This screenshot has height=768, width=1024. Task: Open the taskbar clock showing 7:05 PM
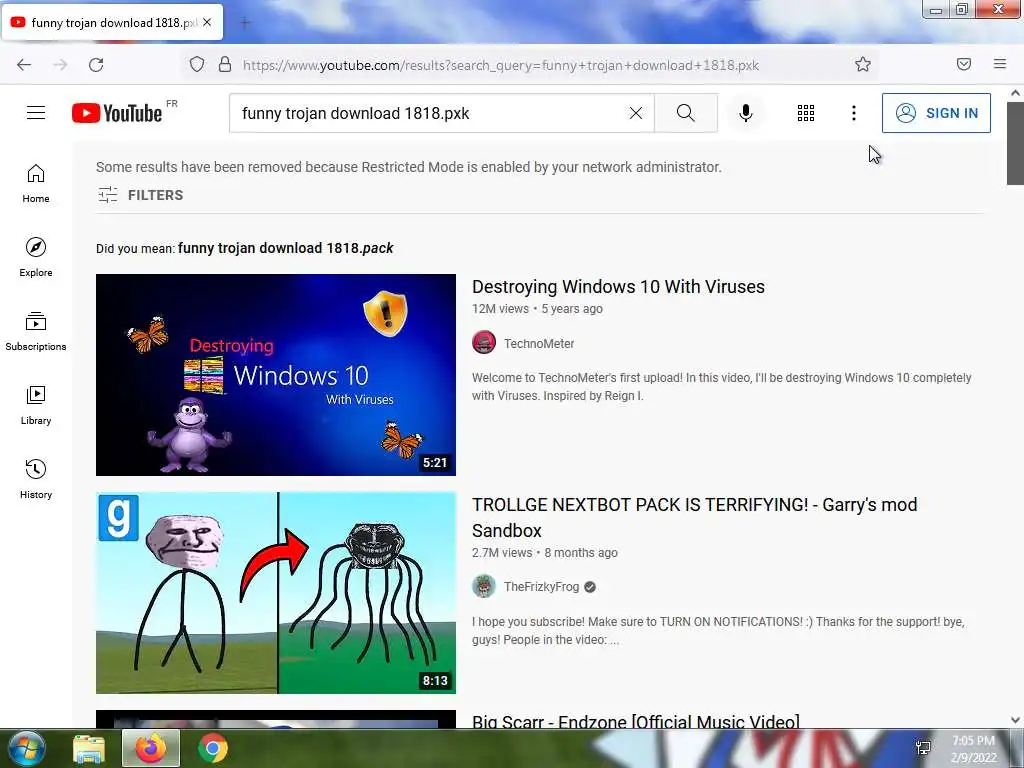tap(974, 749)
